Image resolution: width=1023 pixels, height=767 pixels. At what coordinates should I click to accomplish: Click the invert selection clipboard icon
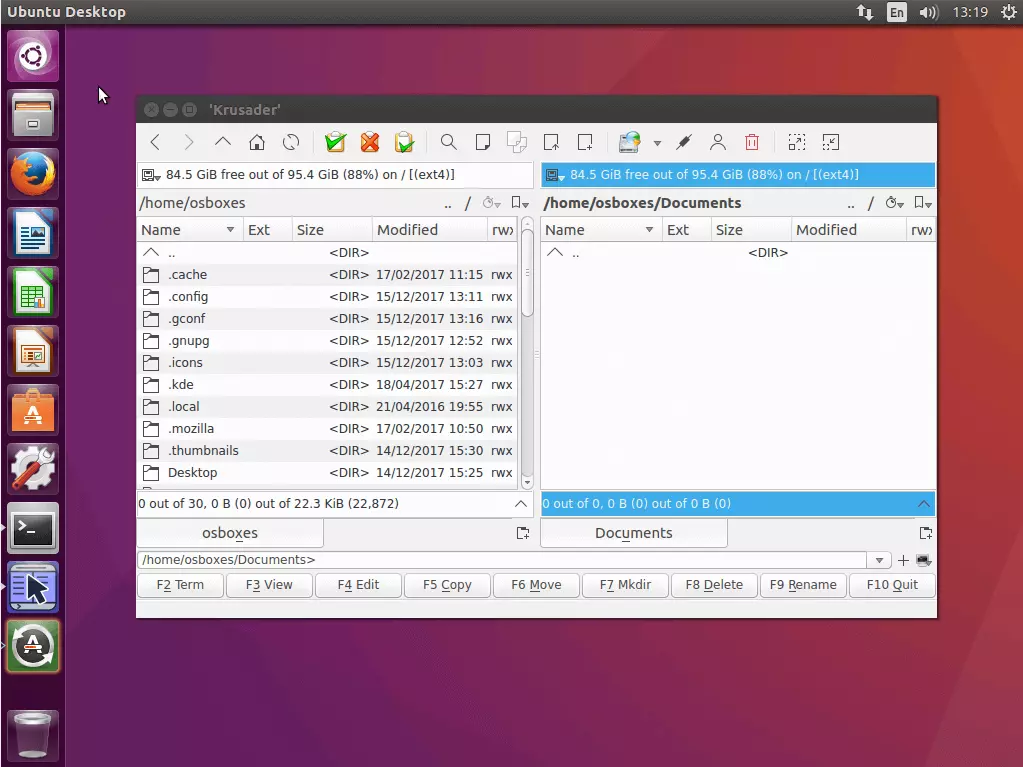click(404, 142)
